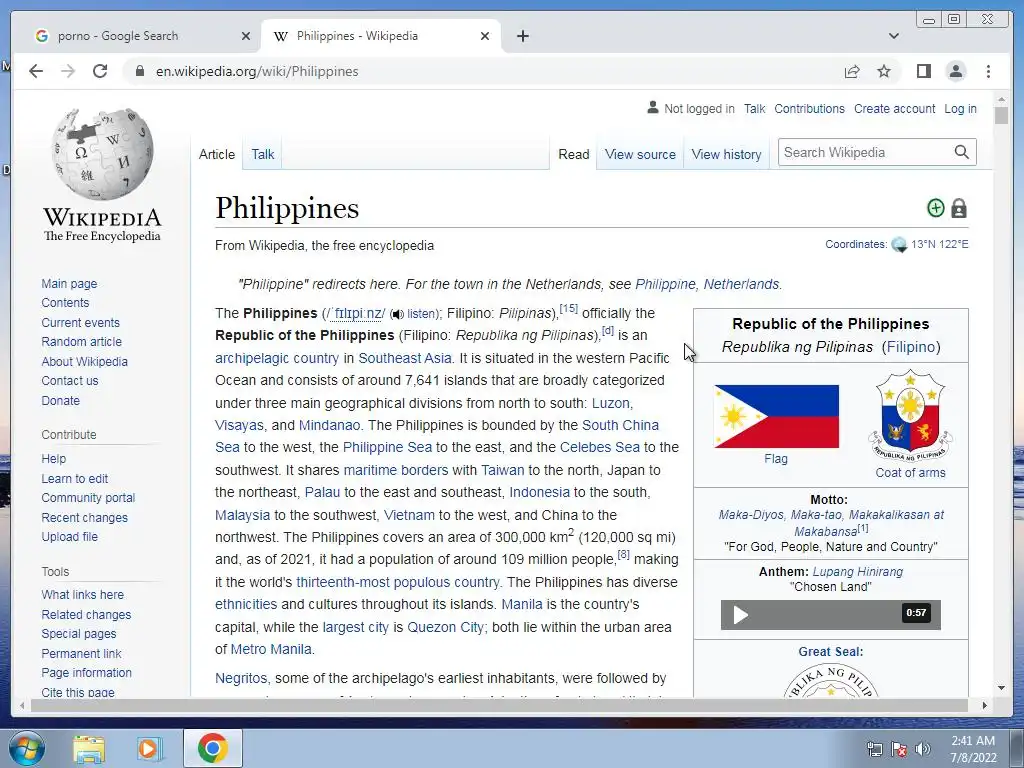Go to Wikipedia Main page link

pyautogui.click(x=69, y=283)
